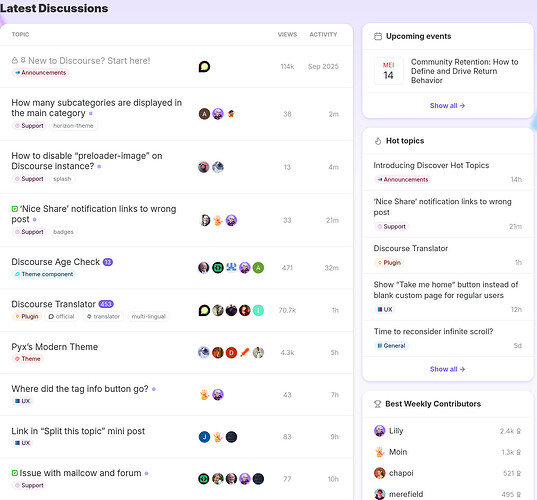Click 'A' avatar on subcategories topic row

coord(204,114)
